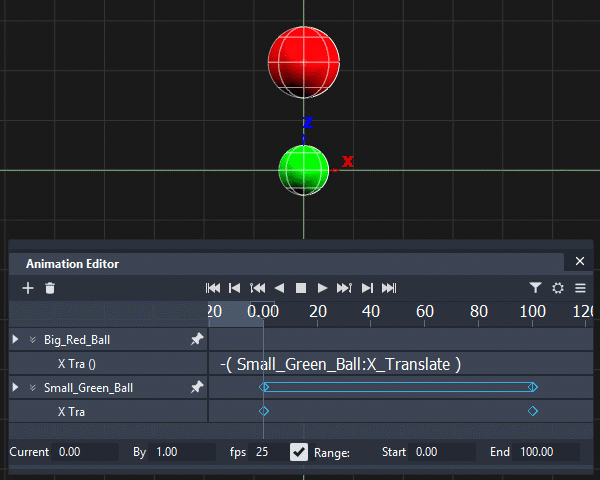
Task: Expand the Big_Red_Ball track
Action: (x=15, y=339)
